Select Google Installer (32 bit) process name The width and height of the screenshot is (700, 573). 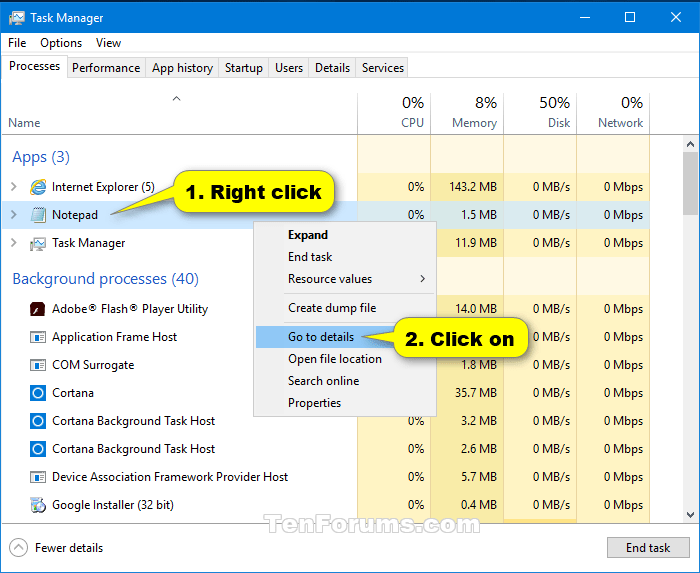pos(112,505)
